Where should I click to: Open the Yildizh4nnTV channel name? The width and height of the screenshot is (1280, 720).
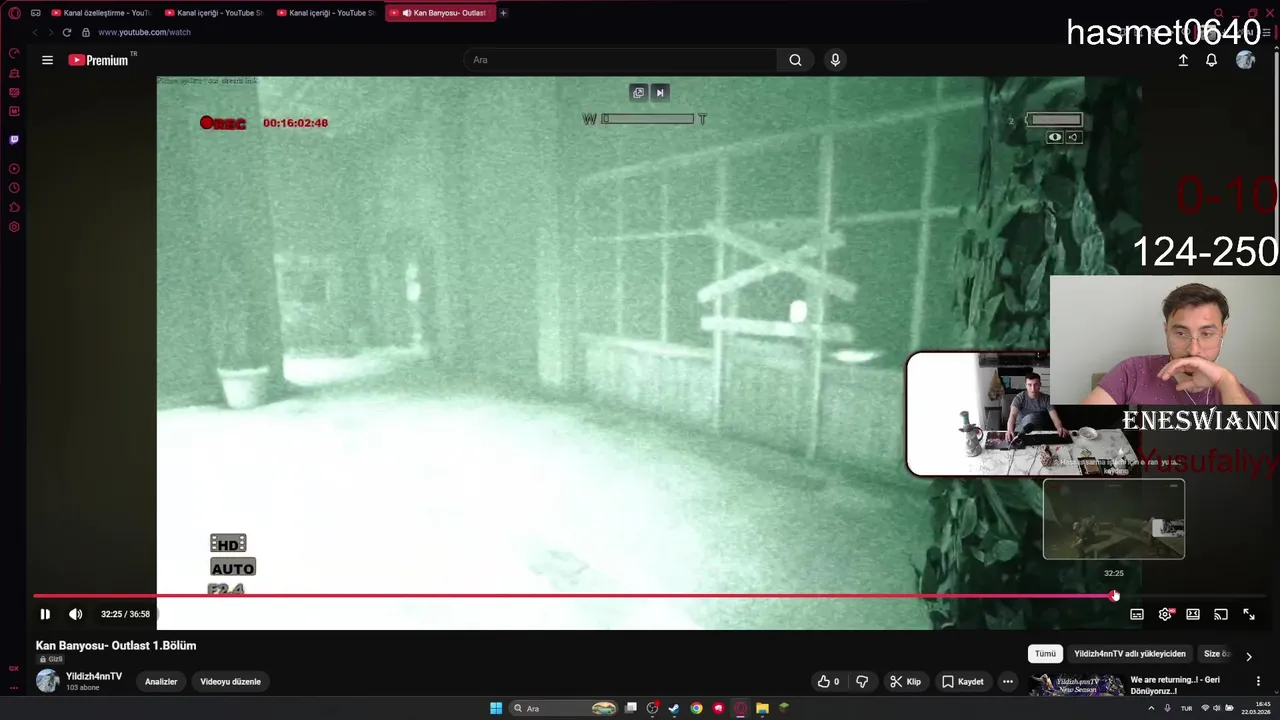pyautogui.click(x=94, y=677)
